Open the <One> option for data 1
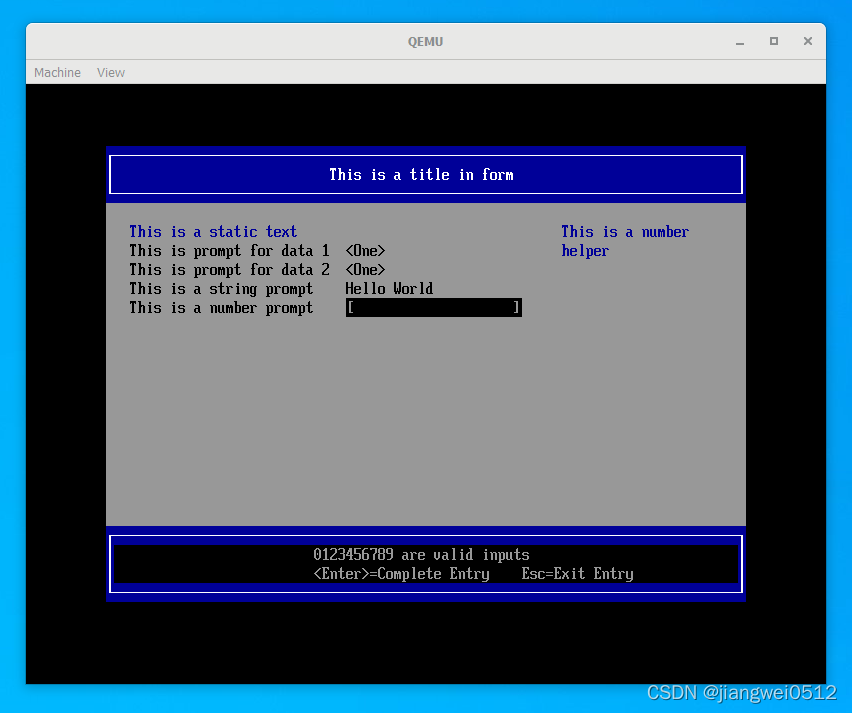This screenshot has height=713, width=852. click(365, 251)
